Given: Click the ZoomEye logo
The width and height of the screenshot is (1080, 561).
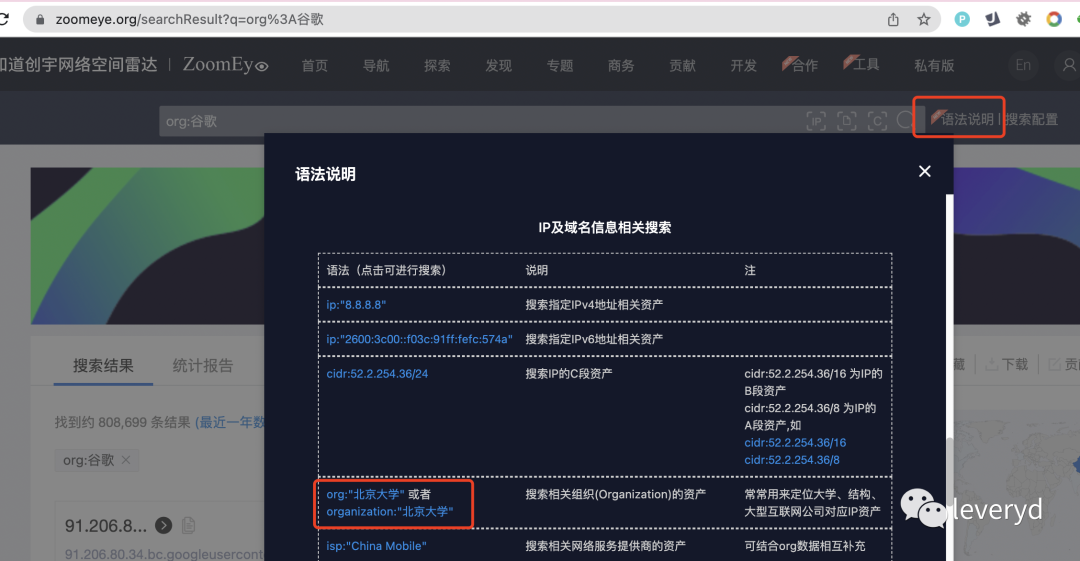Looking at the screenshot, I should tap(225, 65).
